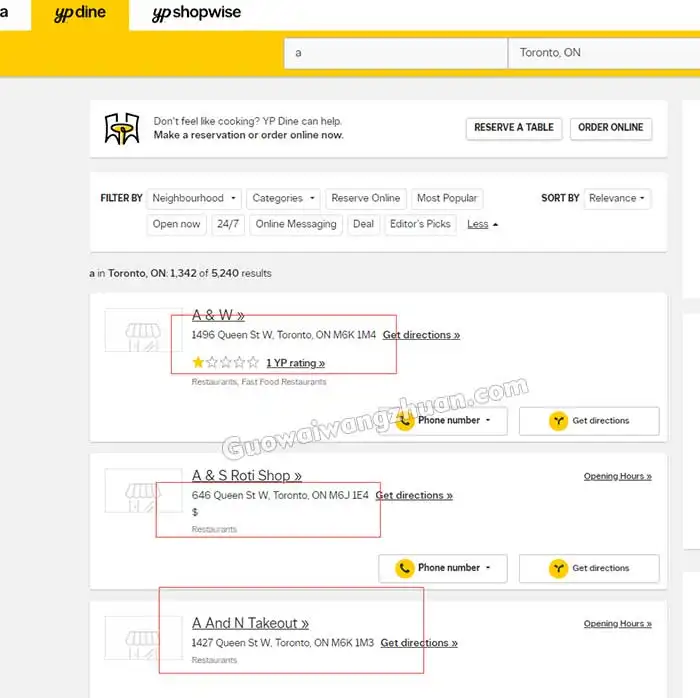Screen dimensions: 700x698
Task: Toggle the Reserve Online filter
Action: (366, 198)
